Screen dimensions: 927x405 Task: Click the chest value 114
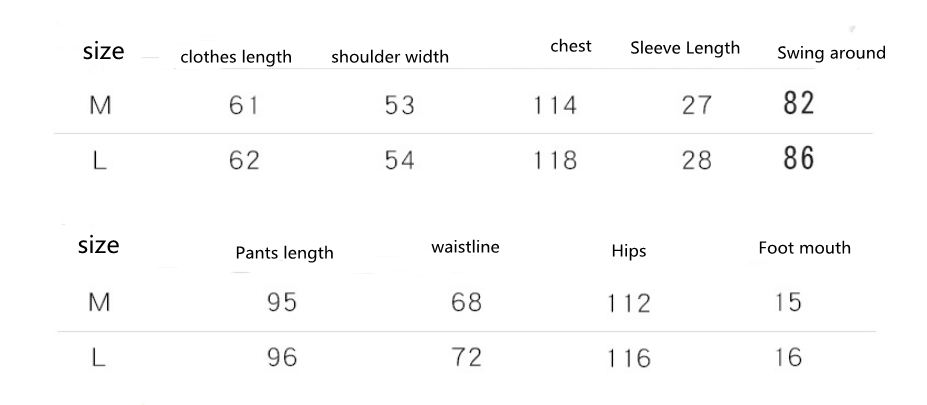pyautogui.click(x=555, y=105)
